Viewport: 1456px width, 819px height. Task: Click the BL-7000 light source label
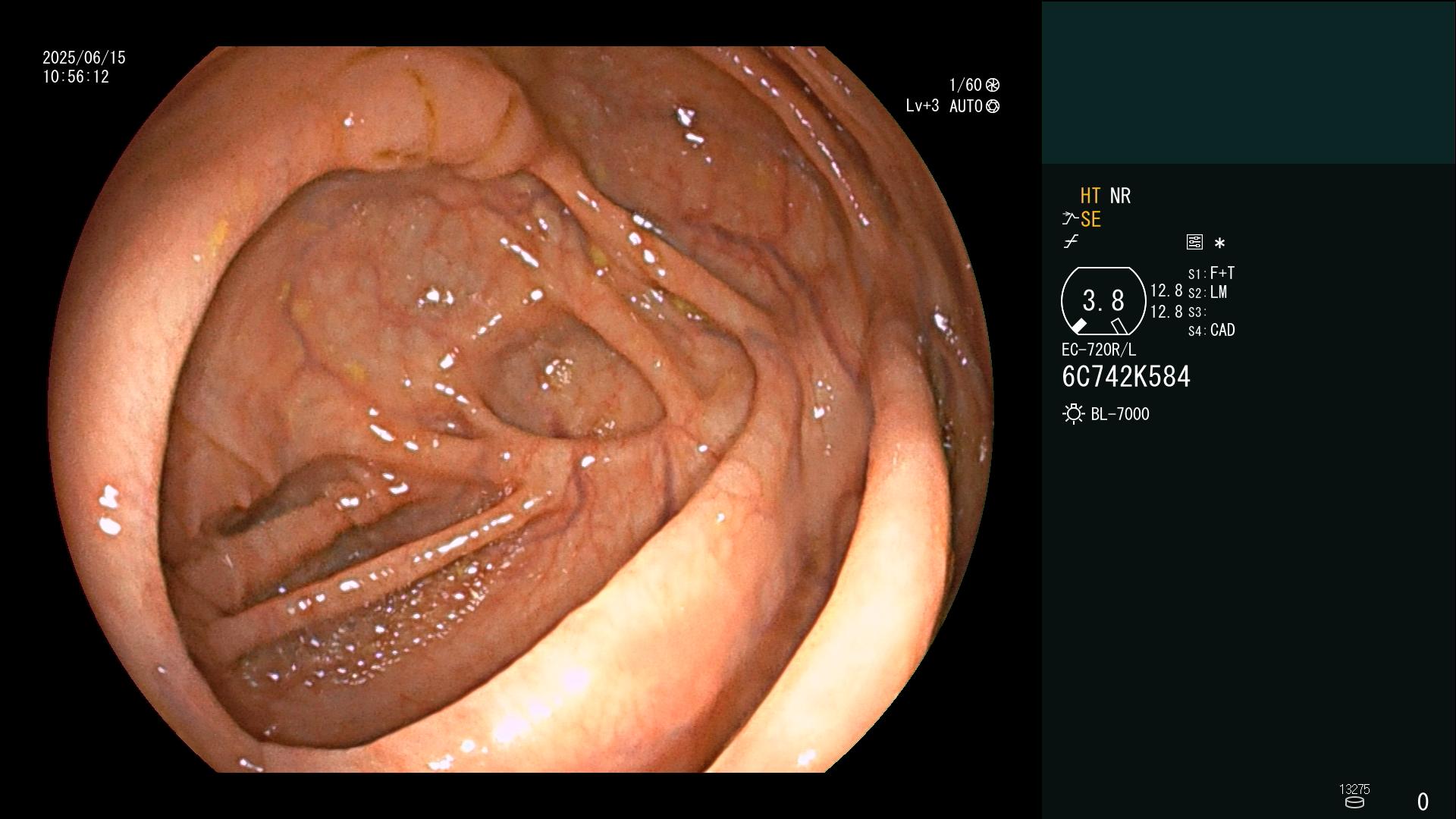pos(1120,414)
